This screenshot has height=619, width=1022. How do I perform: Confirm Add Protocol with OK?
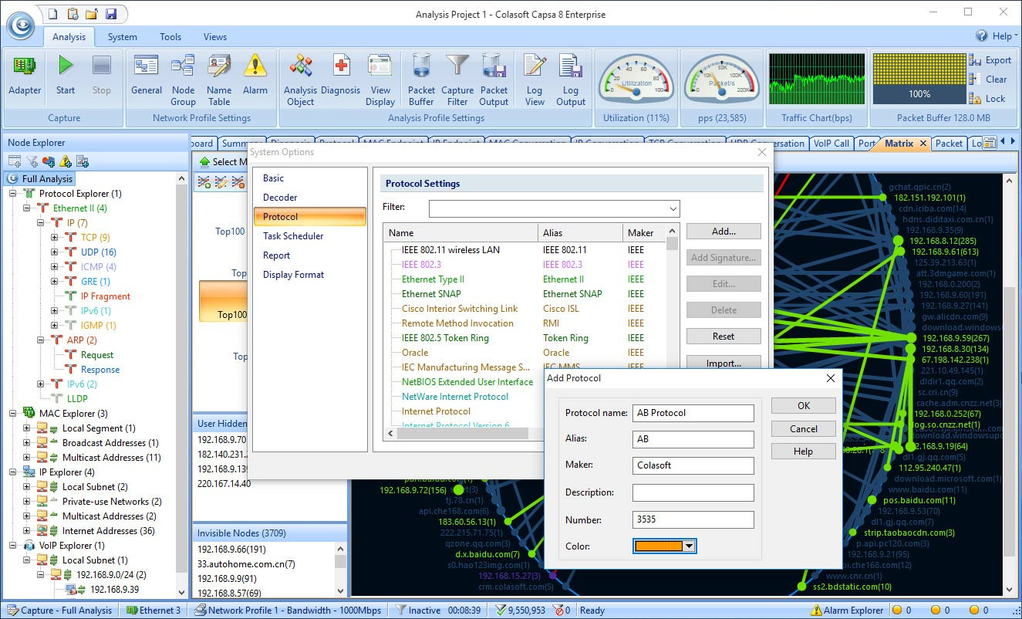click(x=803, y=405)
